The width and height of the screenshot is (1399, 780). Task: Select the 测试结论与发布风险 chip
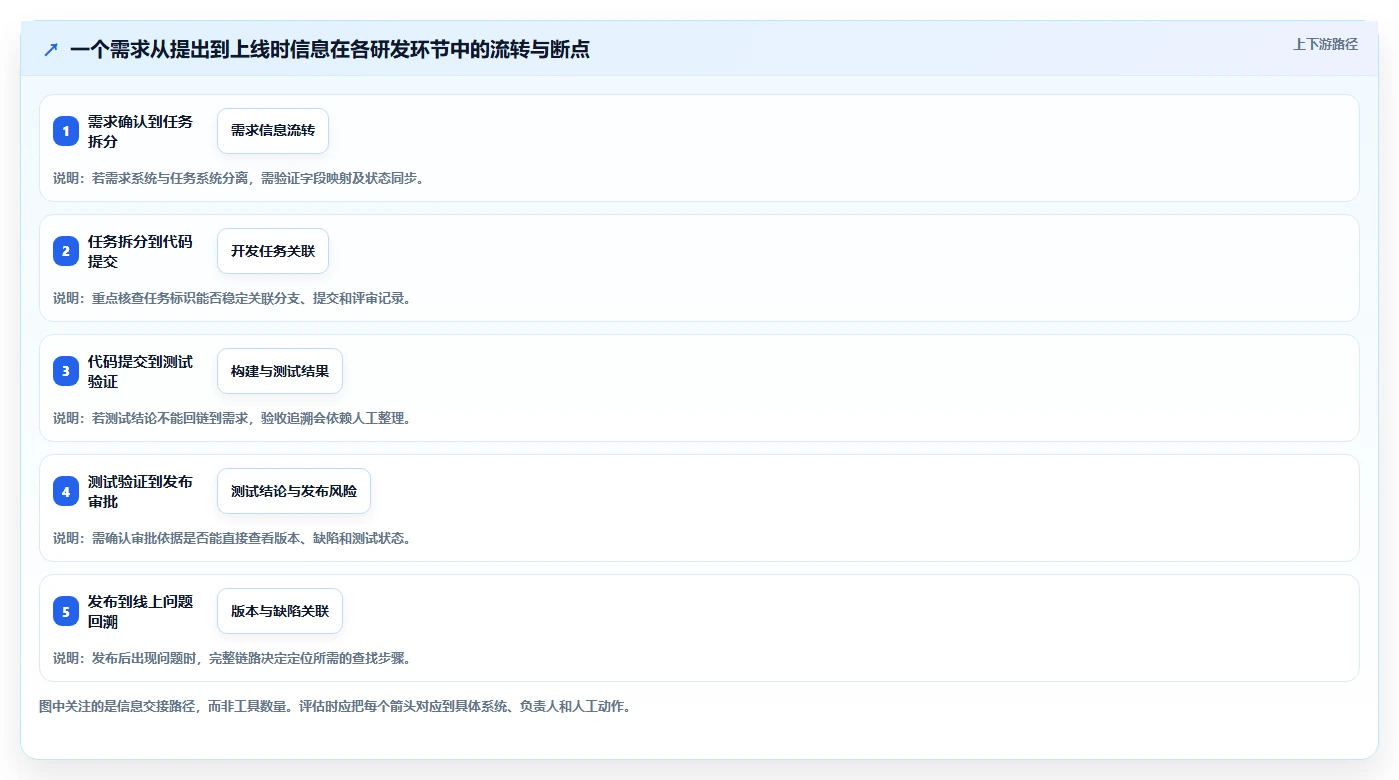tap(294, 491)
